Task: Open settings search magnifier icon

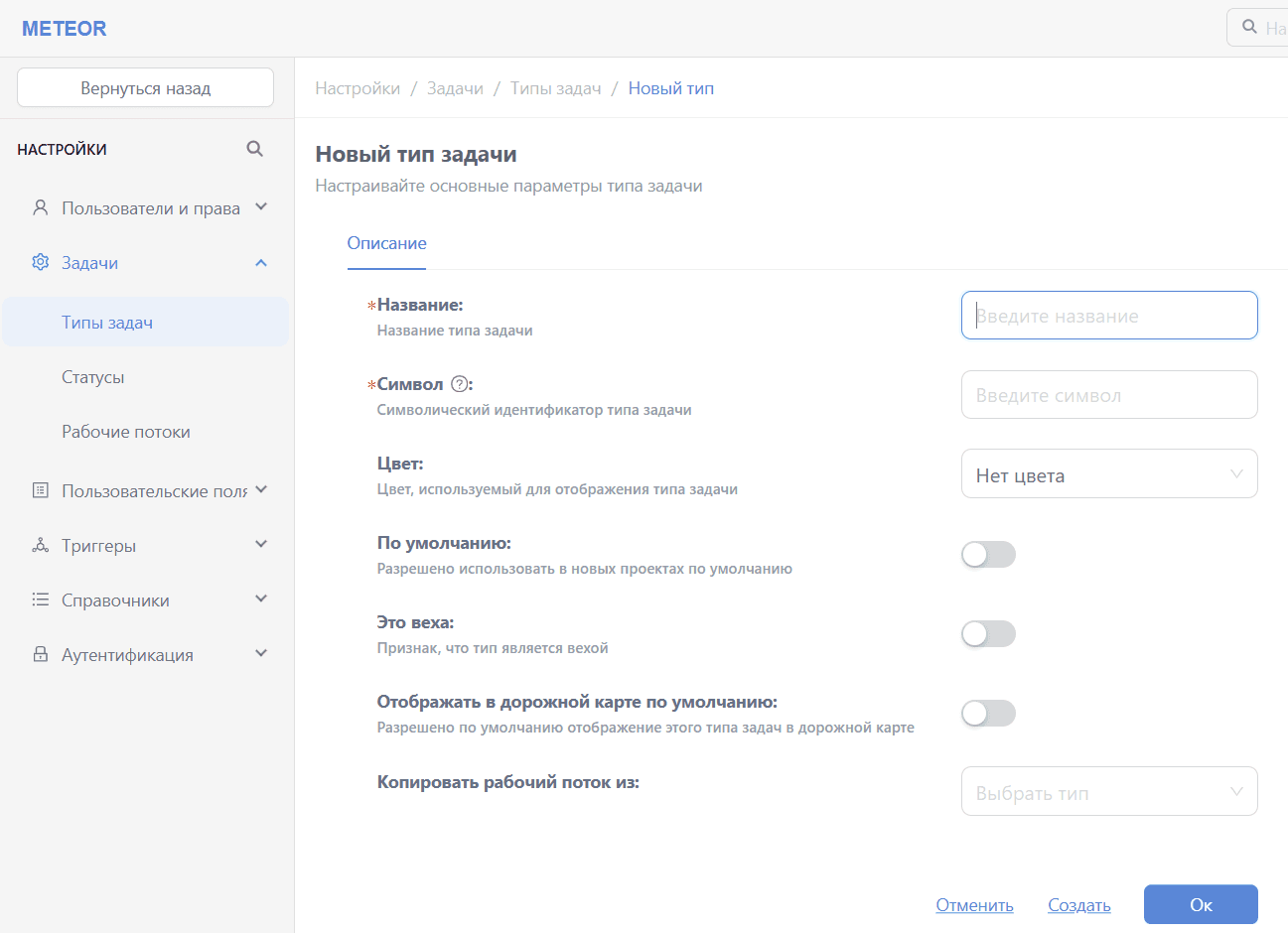Action: (x=255, y=149)
